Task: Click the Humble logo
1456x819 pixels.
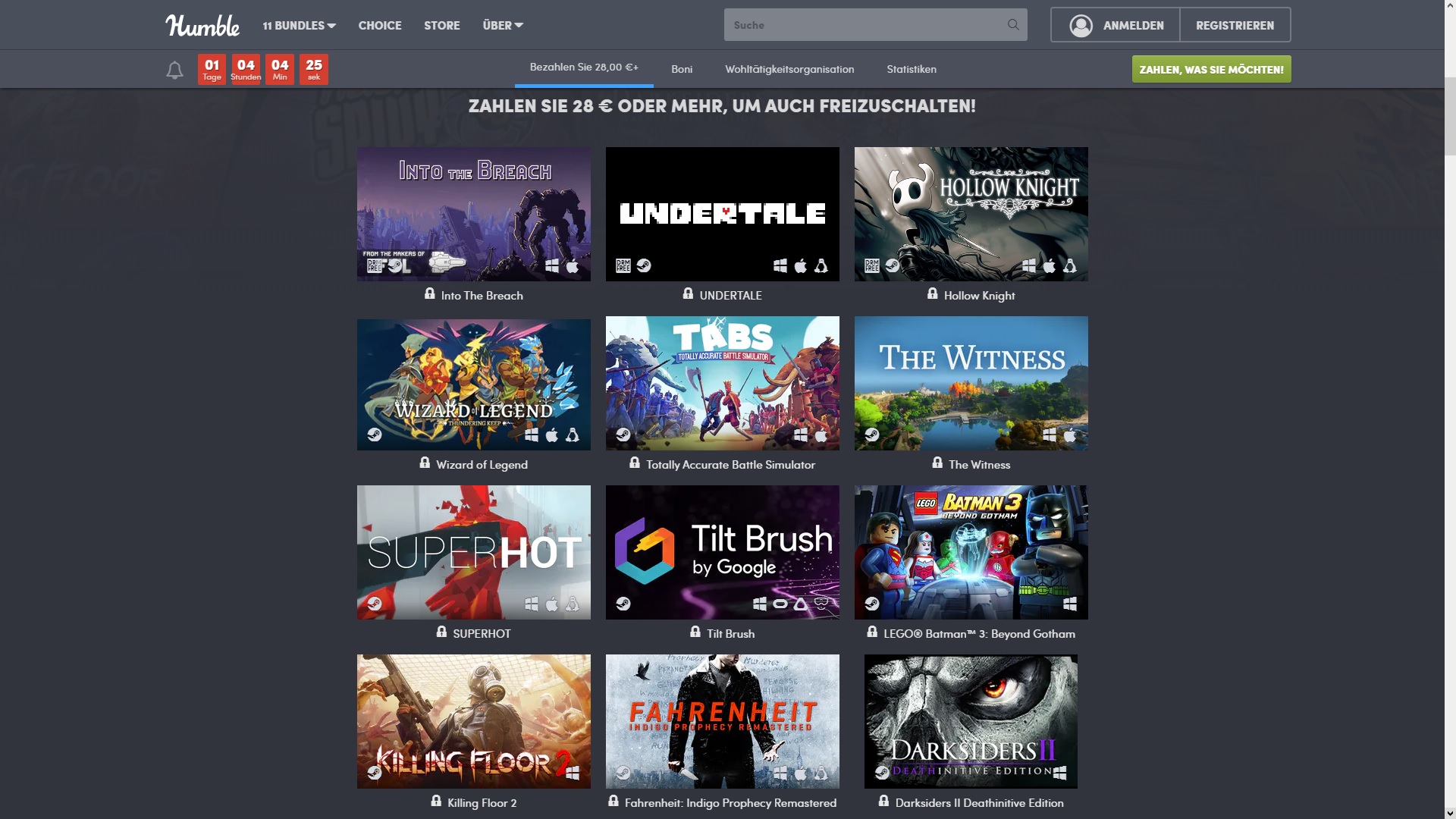Action: click(202, 25)
